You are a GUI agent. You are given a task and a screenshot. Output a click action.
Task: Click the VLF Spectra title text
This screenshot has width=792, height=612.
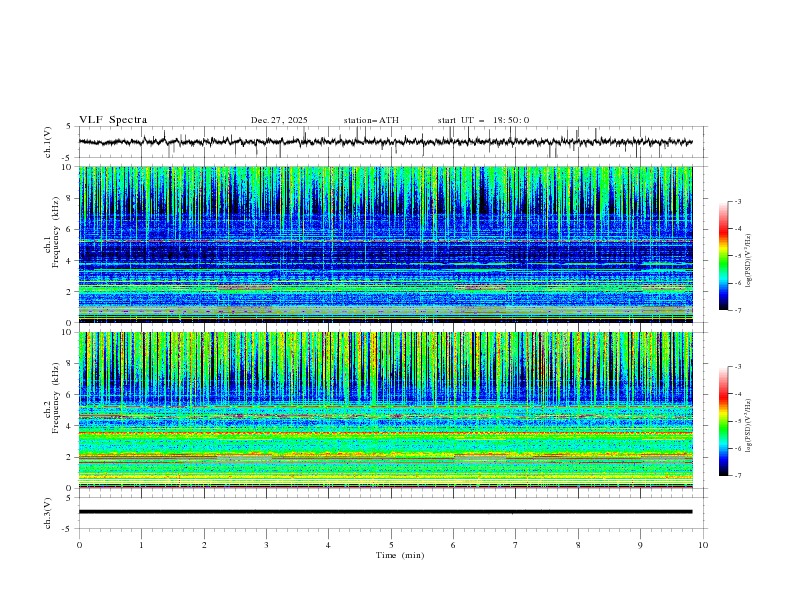pyautogui.click(x=113, y=120)
